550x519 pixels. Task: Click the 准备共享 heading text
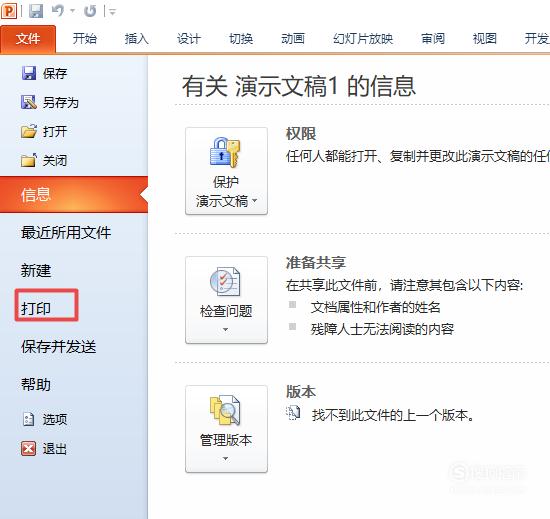point(316,263)
